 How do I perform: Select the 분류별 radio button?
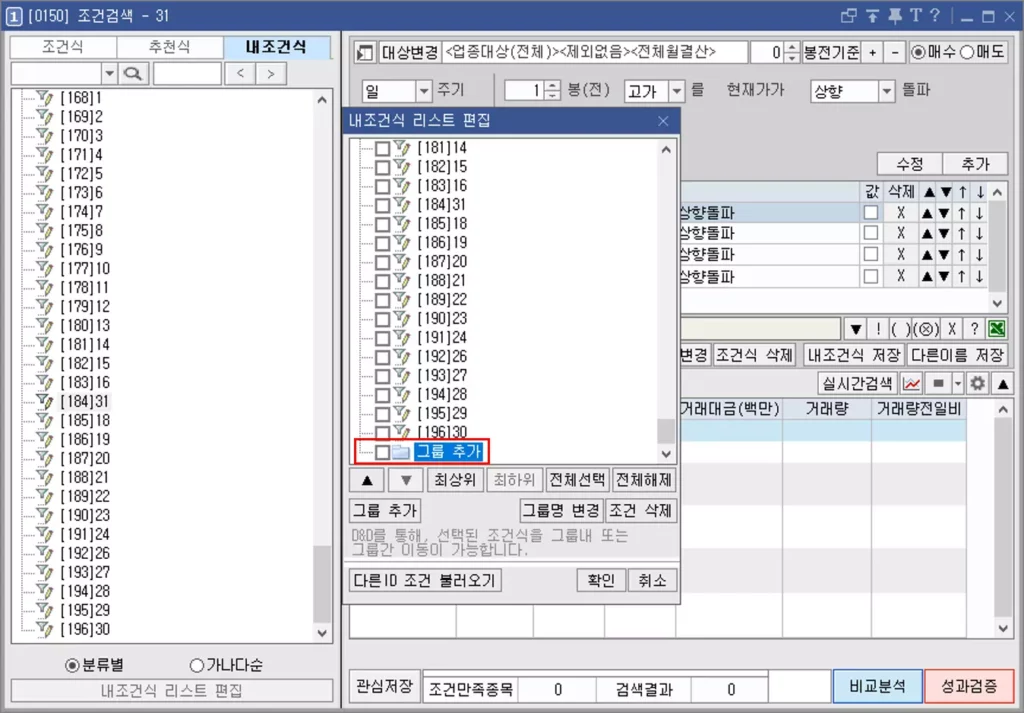tap(72, 666)
